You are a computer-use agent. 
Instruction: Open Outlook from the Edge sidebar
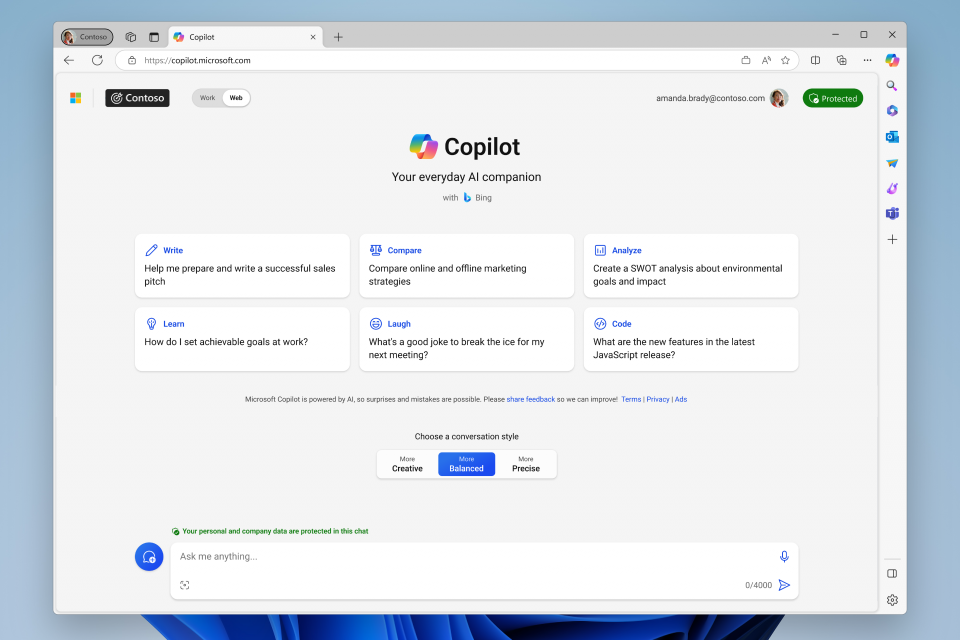(x=892, y=136)
